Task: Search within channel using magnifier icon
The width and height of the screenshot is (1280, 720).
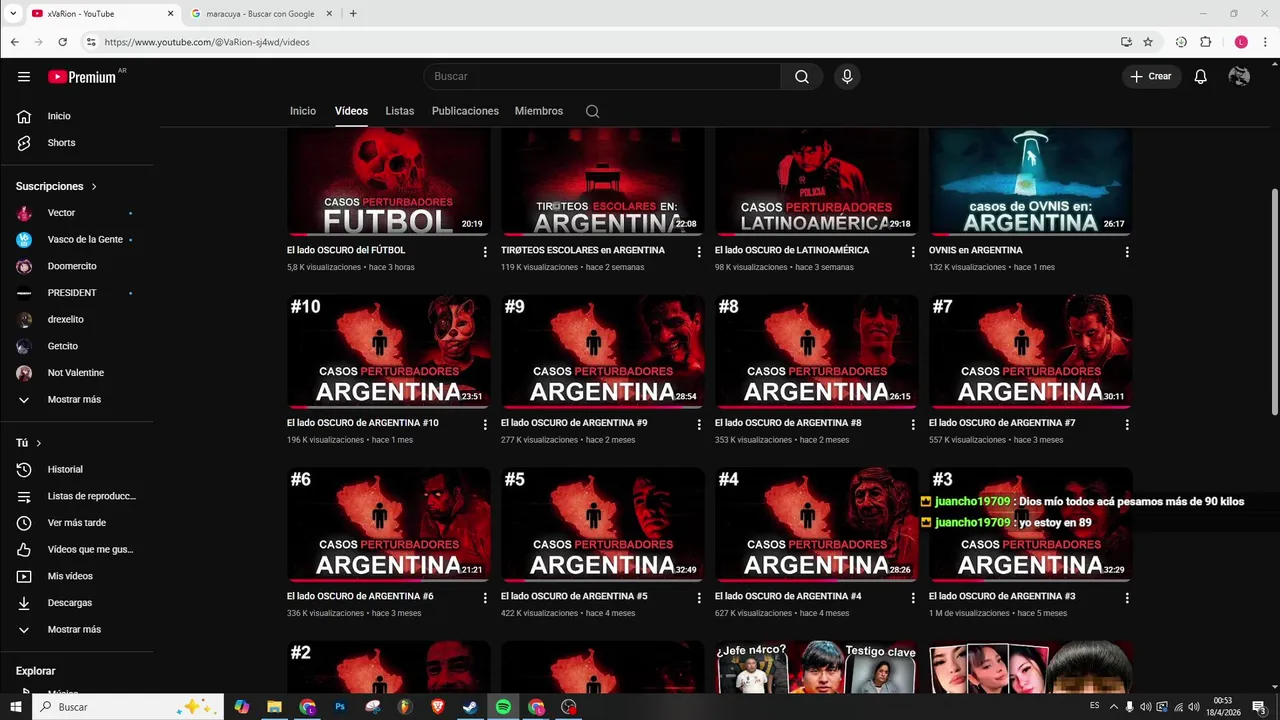Action: click(592, 111)
